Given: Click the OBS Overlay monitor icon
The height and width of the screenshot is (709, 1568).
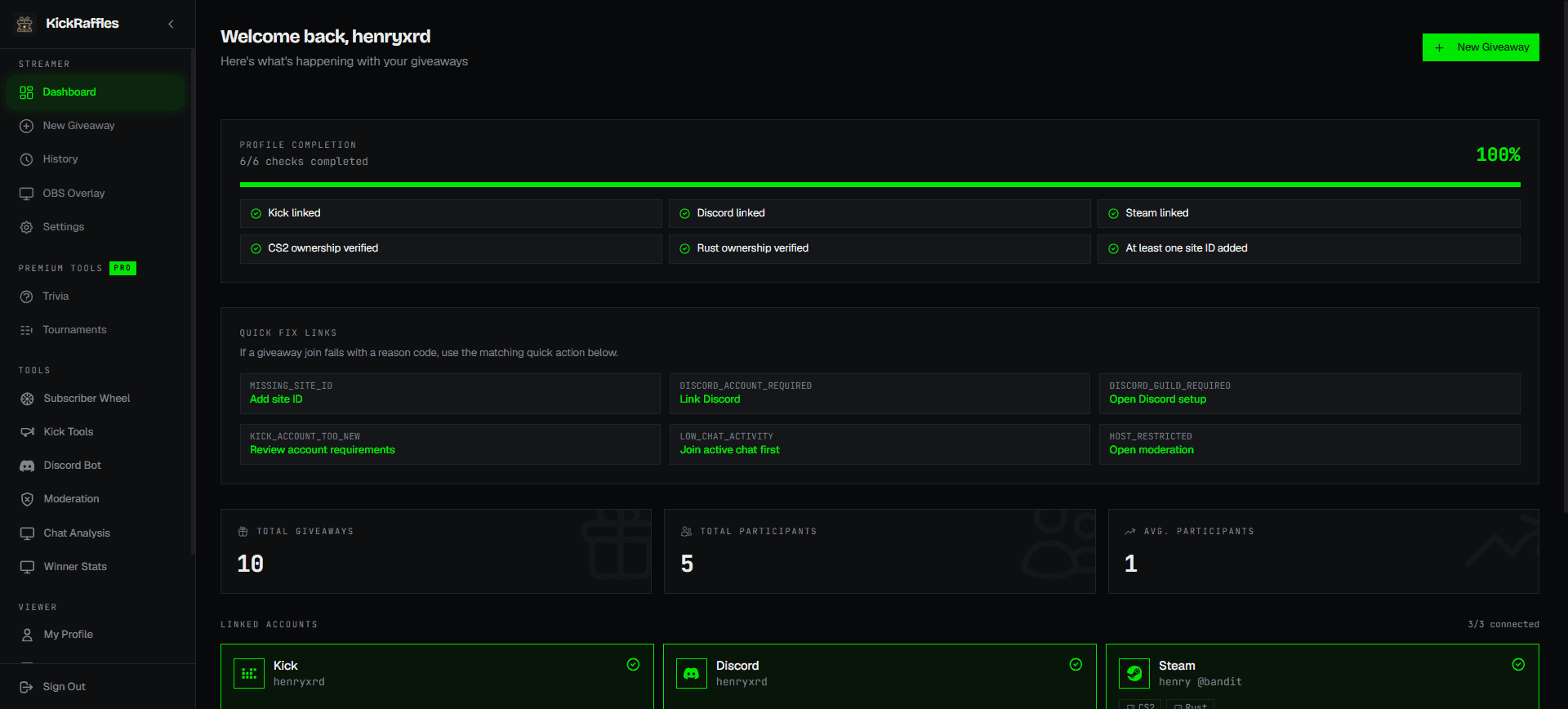Looking at the screenshot, I should (x=26, y=194).
